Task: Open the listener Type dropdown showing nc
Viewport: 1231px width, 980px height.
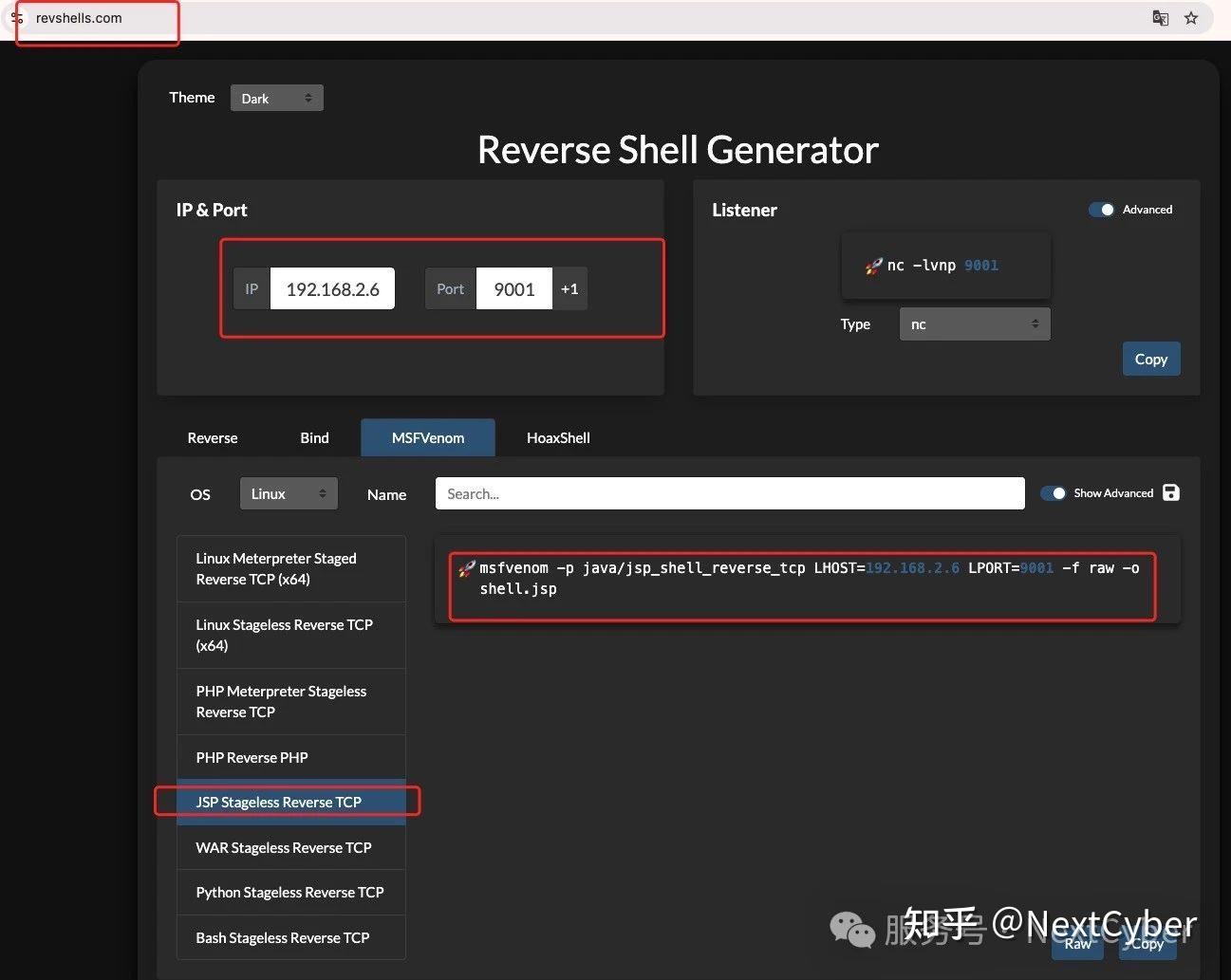Action: pyautogui.click(x=975, y=324)
